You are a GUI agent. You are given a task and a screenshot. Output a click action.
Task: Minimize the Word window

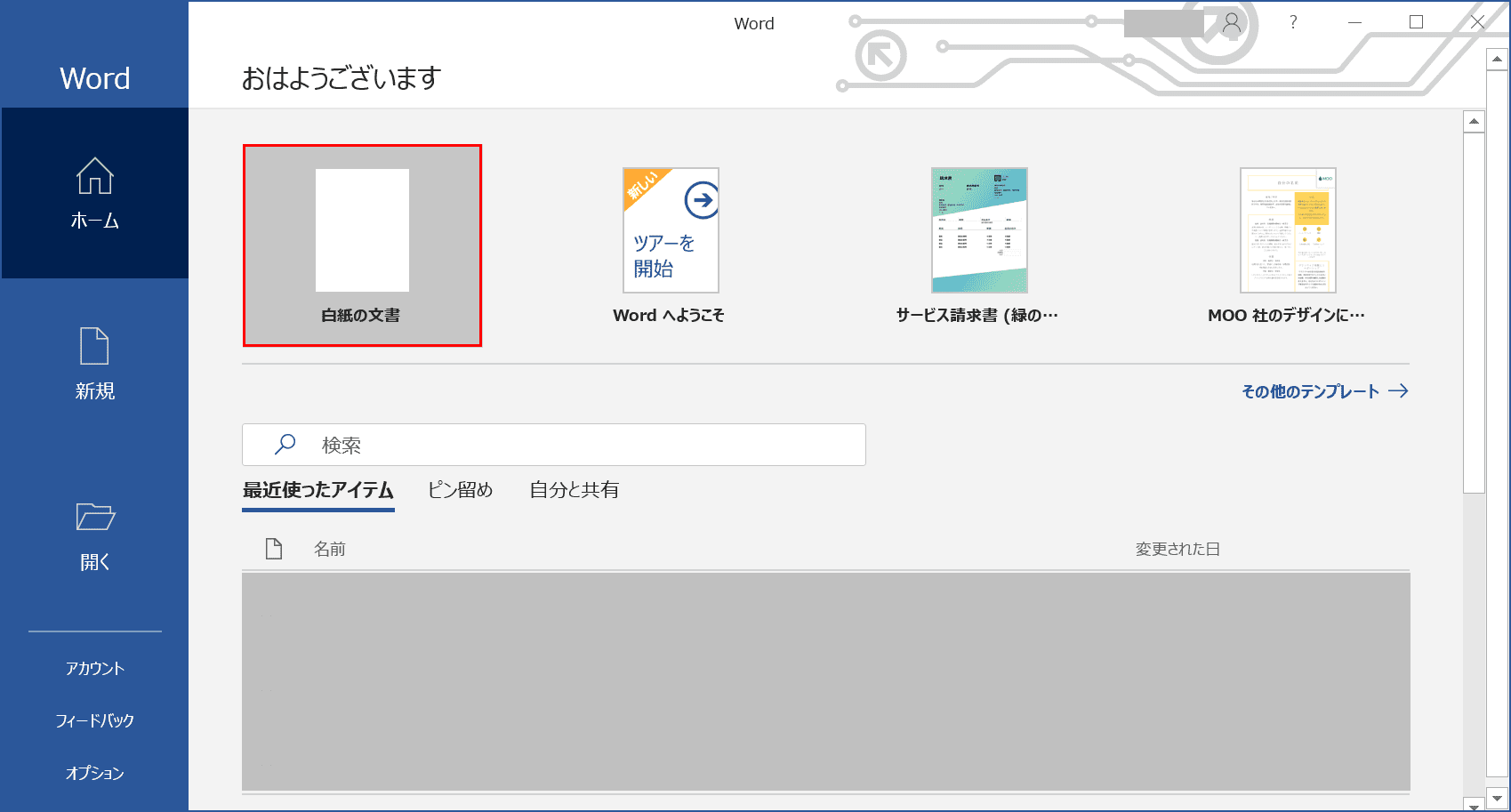click(x=1354, y=22)
